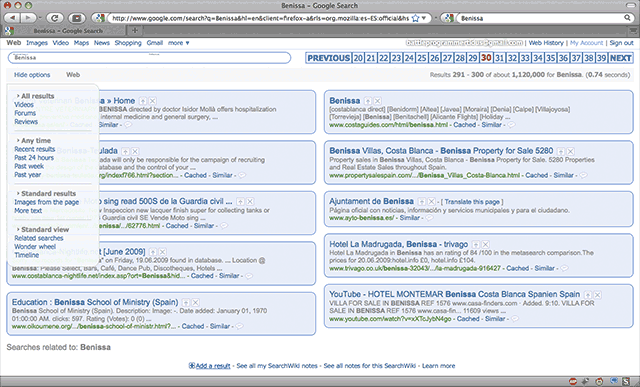The height and width of the screenshot is (387, 640).
Task: Jump to results page 25
Action: pyautogui.click(x=422, y=58)
